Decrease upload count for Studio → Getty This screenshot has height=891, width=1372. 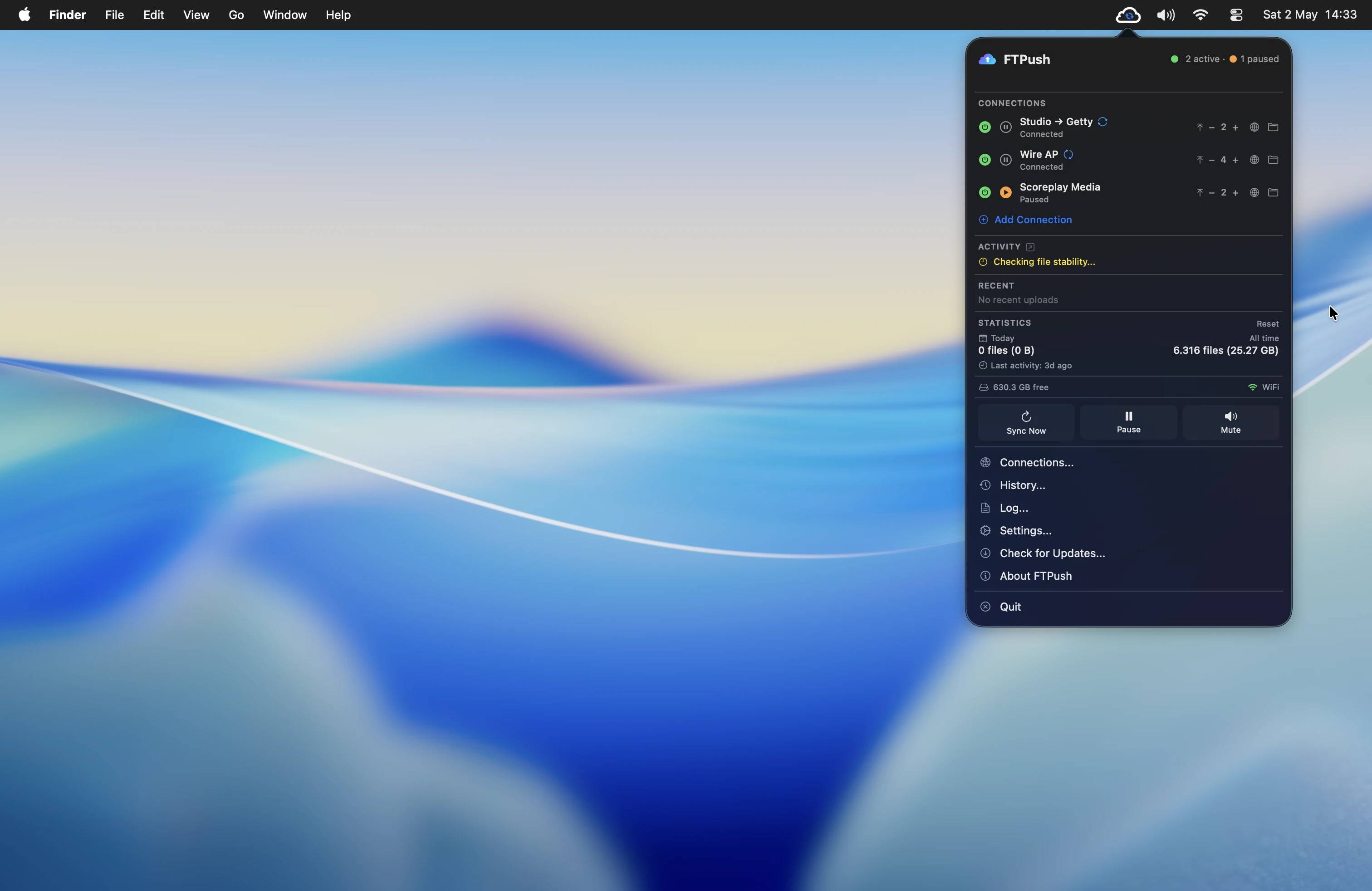click(1211, 127)
